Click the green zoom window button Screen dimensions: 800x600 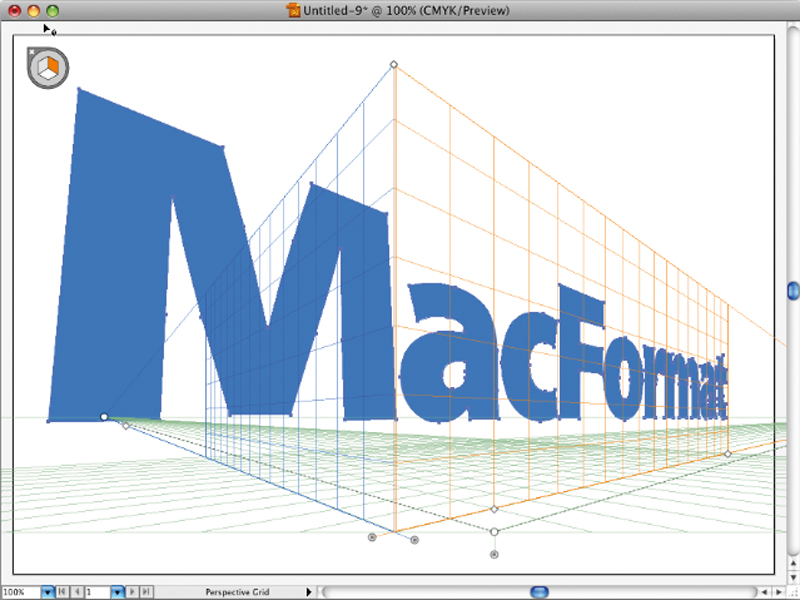tap(53, 10)
